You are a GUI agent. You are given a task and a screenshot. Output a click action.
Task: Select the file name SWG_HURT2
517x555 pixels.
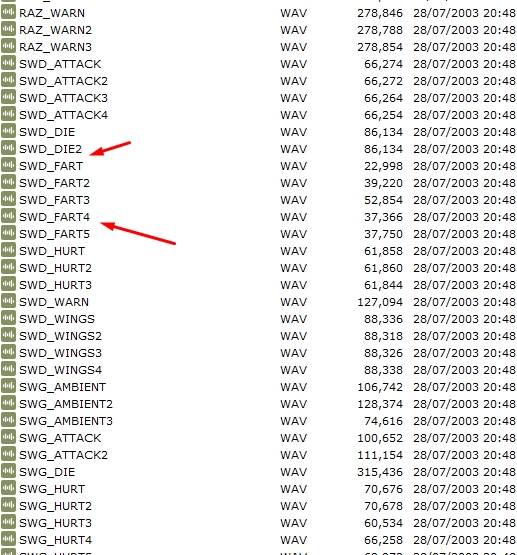click(x=56, y=506)
